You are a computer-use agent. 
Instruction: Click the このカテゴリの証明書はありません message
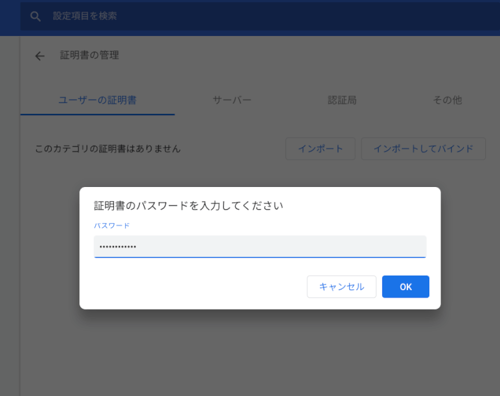(108, 149)
